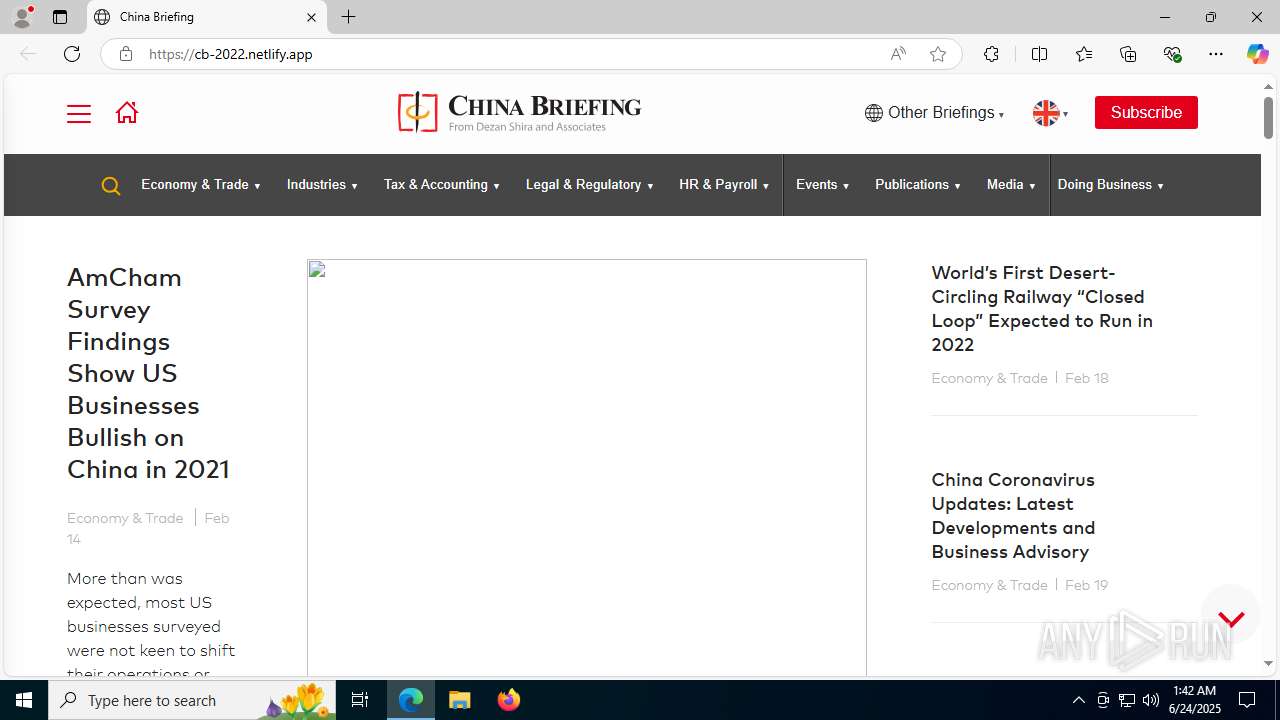
Task: Click Economy & Trade under AmCham article
Action: 125,518
